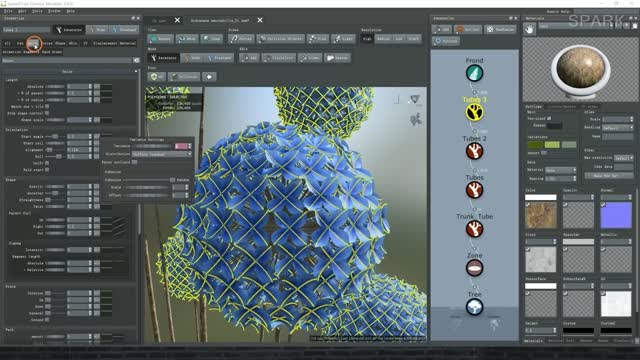
Task: Select the Tubes 3 generator node
Action: pyautogui.click(x=474, y=112)
